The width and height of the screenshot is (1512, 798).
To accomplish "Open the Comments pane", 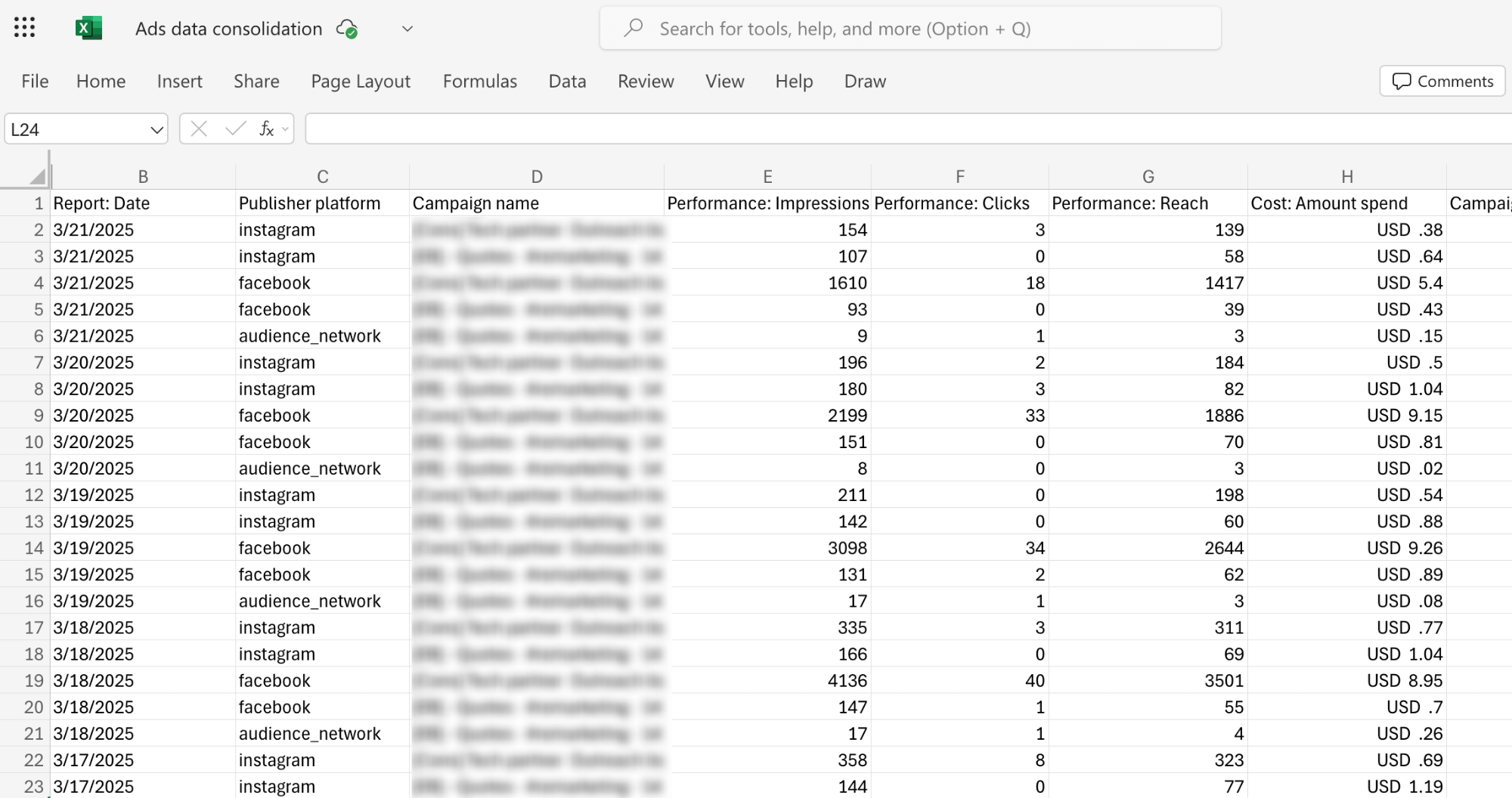I will 1441,81.
